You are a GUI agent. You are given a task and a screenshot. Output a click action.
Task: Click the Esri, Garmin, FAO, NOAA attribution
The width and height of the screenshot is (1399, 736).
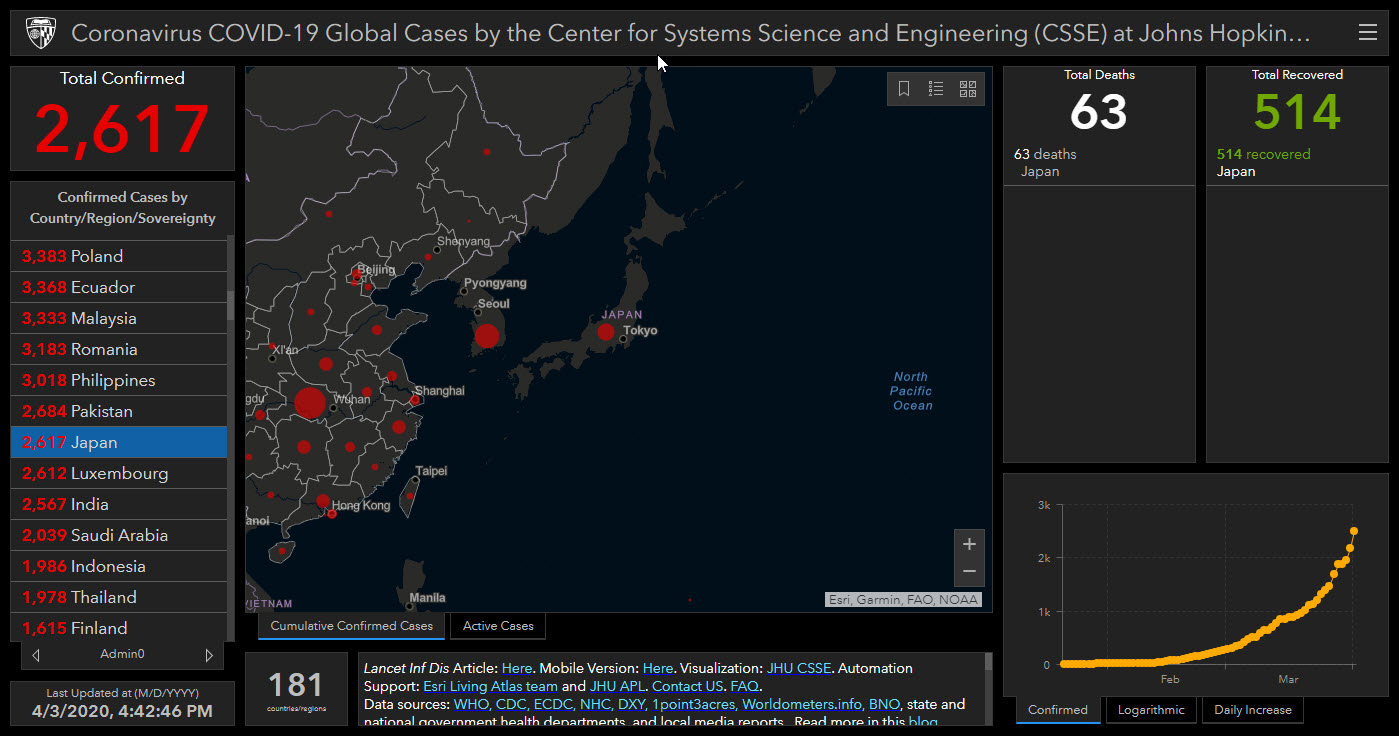[x=903, y=600]
